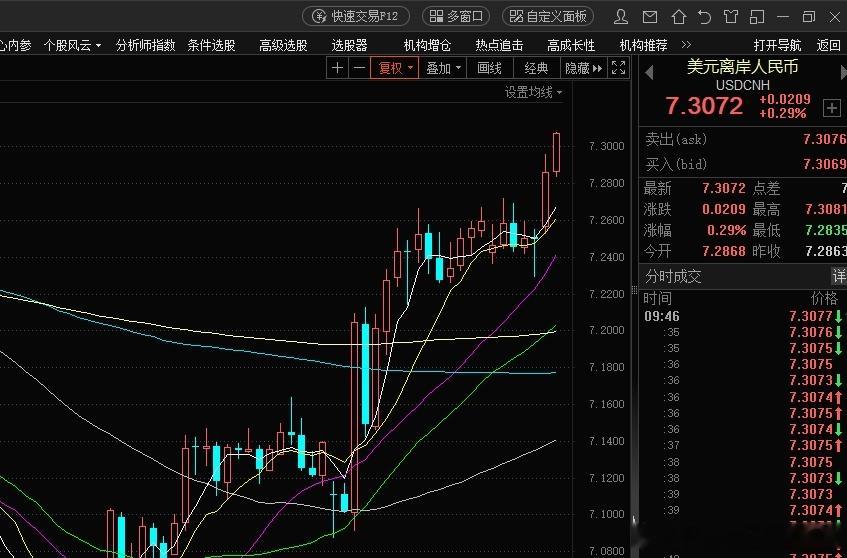
Task: Open the skin theme shirt icon
Action: [x=731, y=17]
